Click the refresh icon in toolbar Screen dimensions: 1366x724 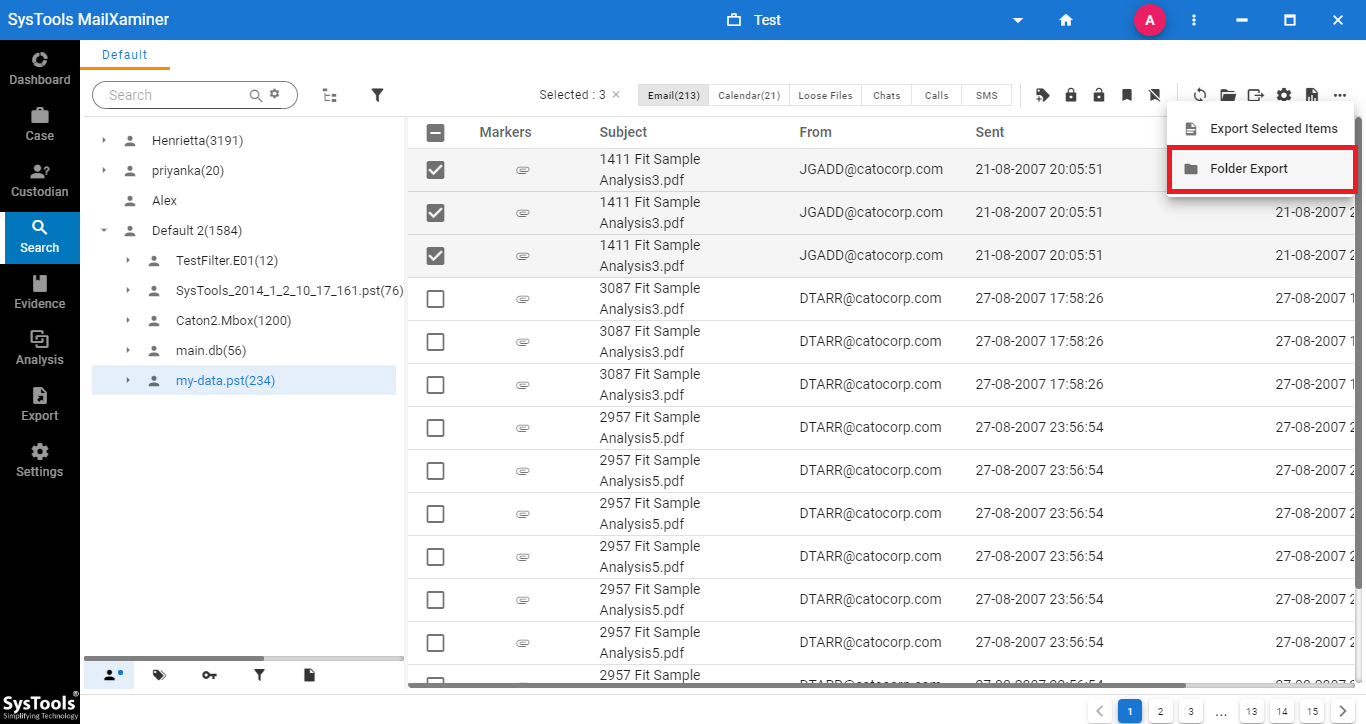pyautogui.click(x=1199, y=95)
